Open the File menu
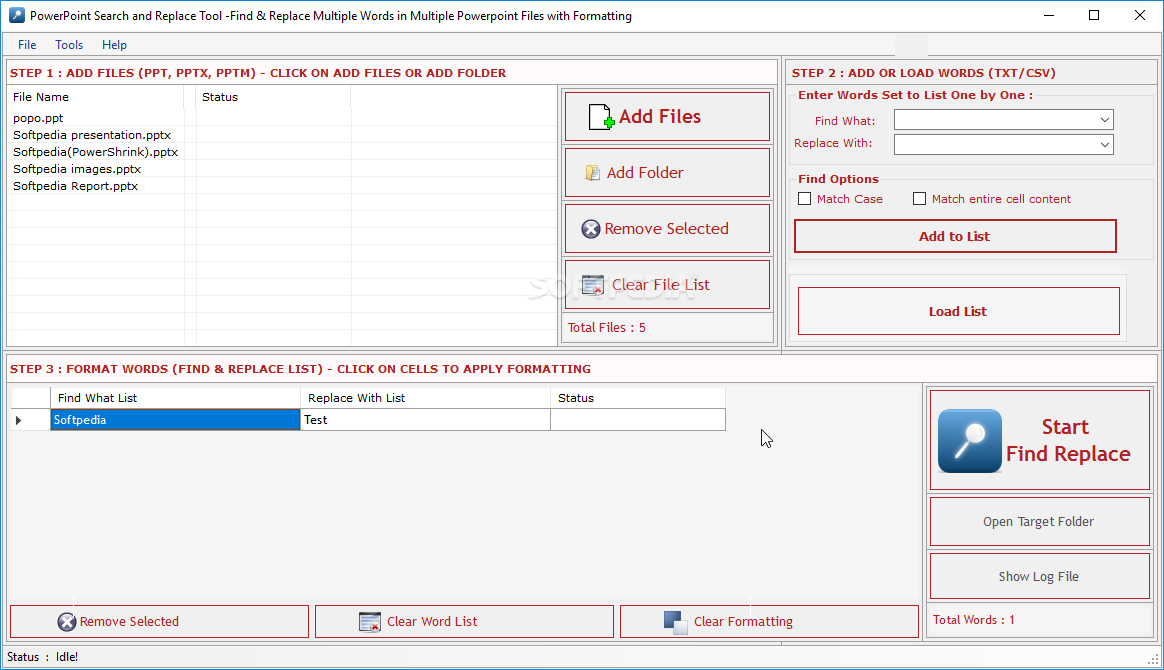Screen dimensions: 1164x670 [27, 45]
